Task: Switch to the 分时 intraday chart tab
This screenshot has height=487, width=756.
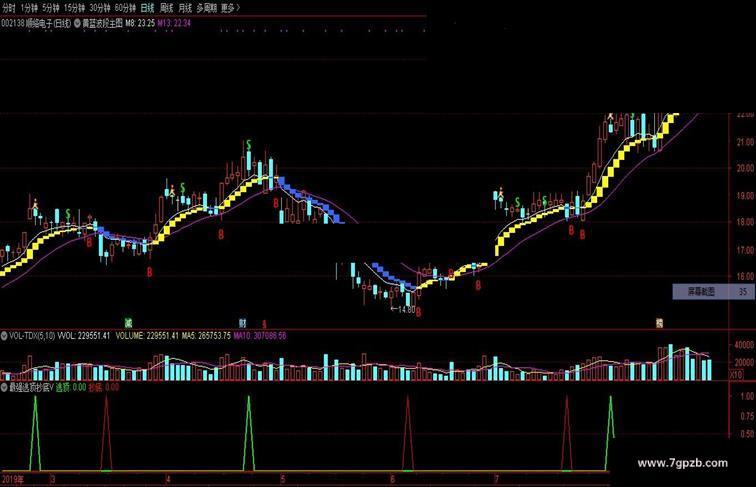Action: [x=9, y=8]
